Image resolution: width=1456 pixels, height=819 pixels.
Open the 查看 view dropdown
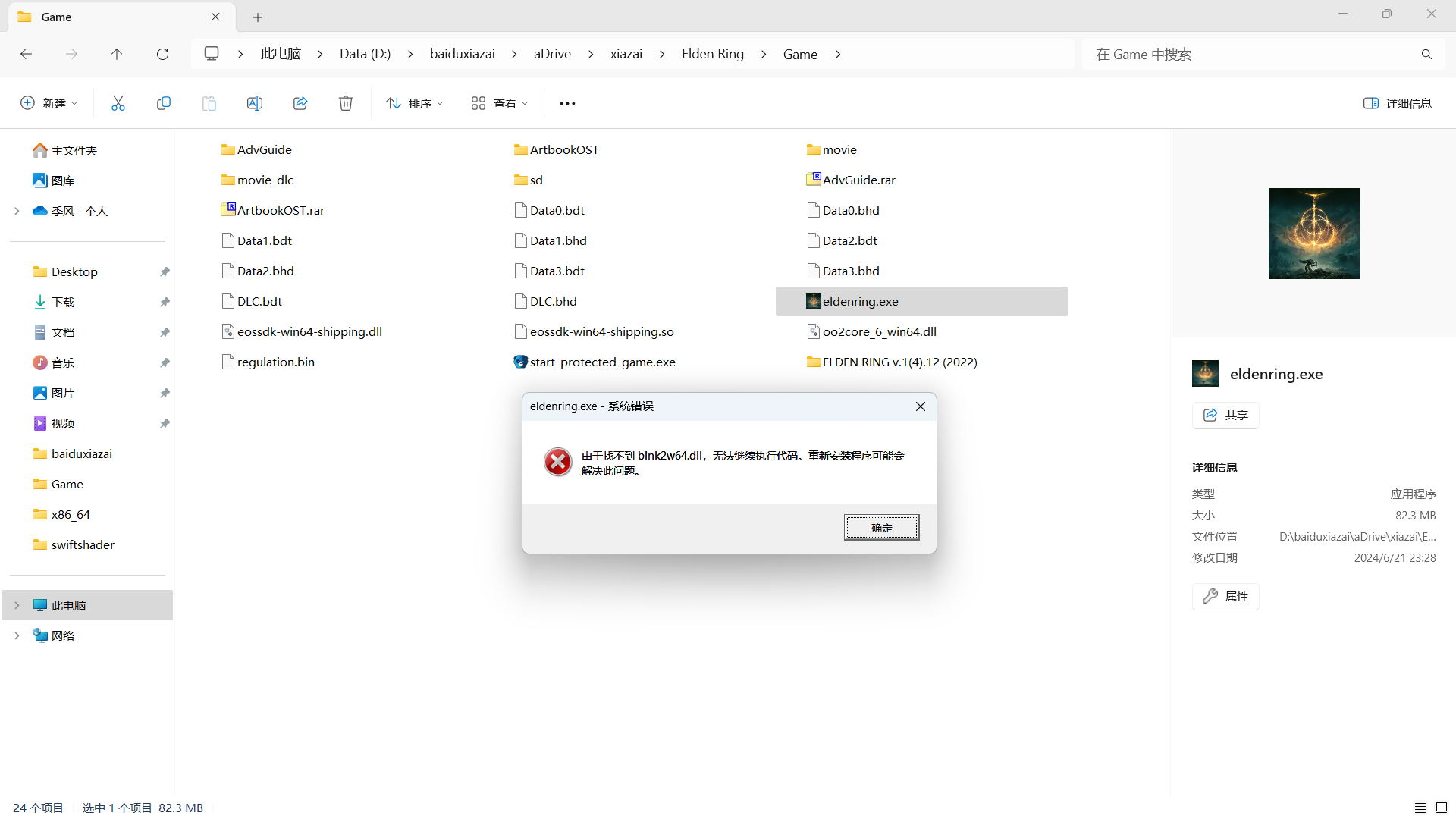(x=499, y=103)
